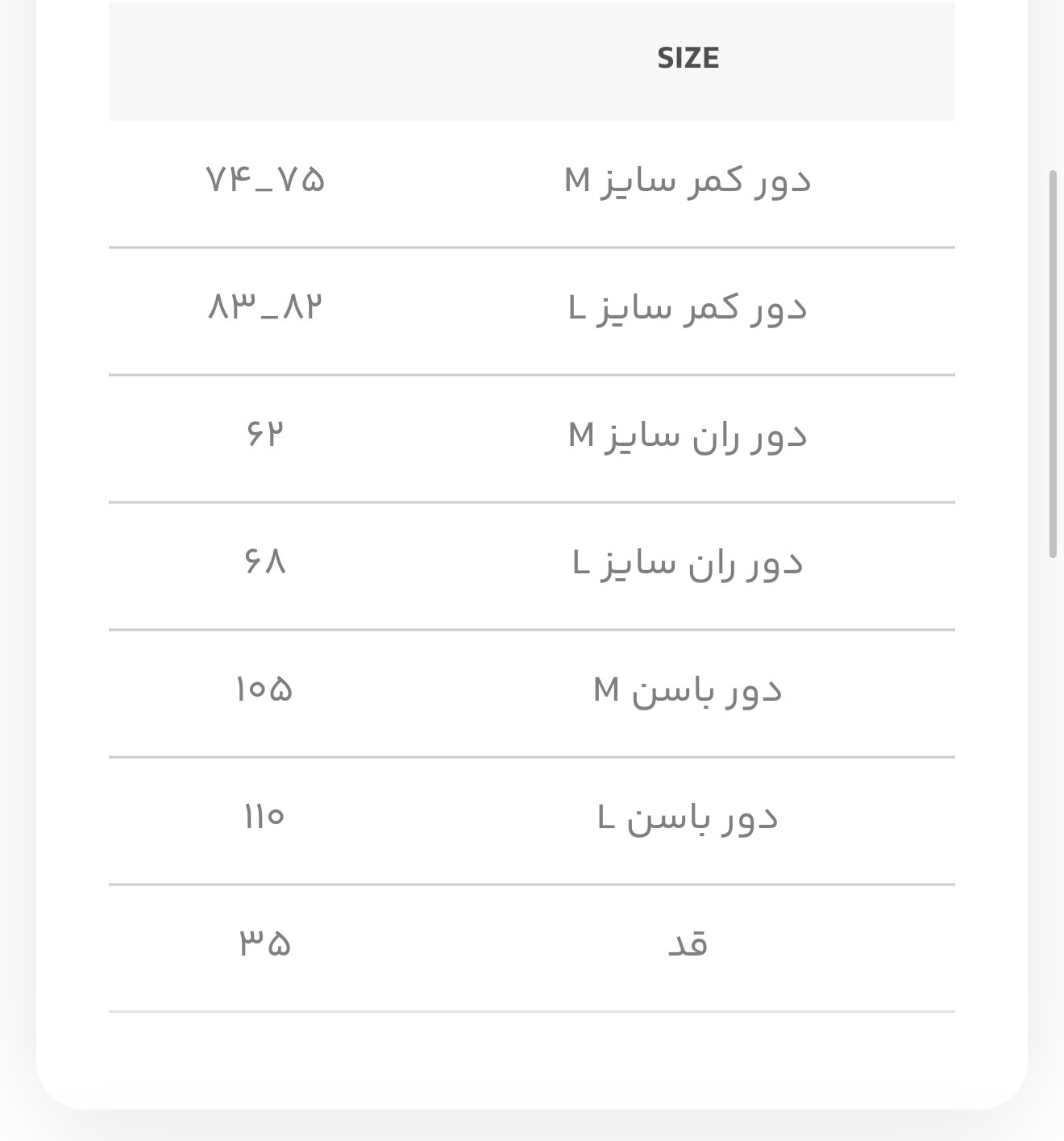Screen dimensions: 1064x1141
Task: Click the length value ۳۵
Action: click(x=265, y=943)
